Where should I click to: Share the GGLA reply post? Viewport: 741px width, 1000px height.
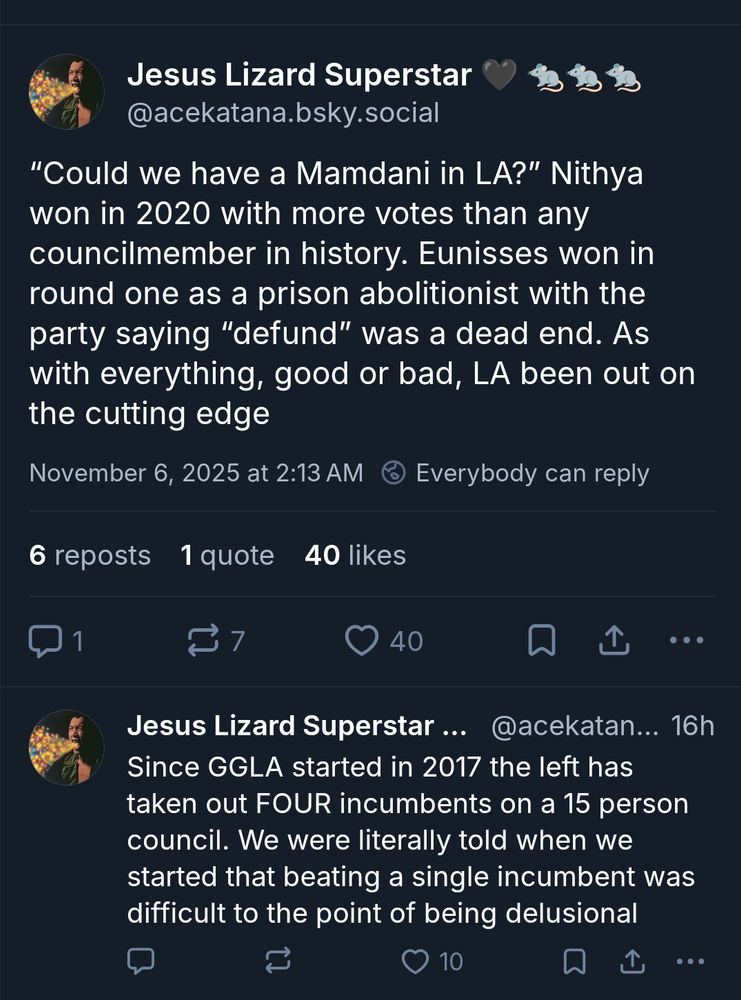point(632,962)
